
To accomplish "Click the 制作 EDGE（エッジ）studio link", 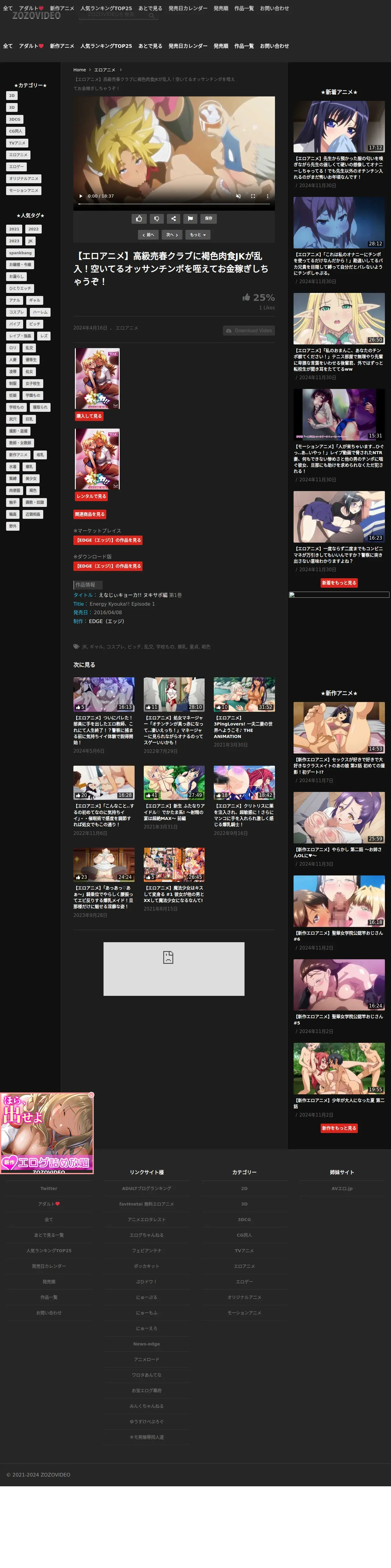I will (106, 622).
